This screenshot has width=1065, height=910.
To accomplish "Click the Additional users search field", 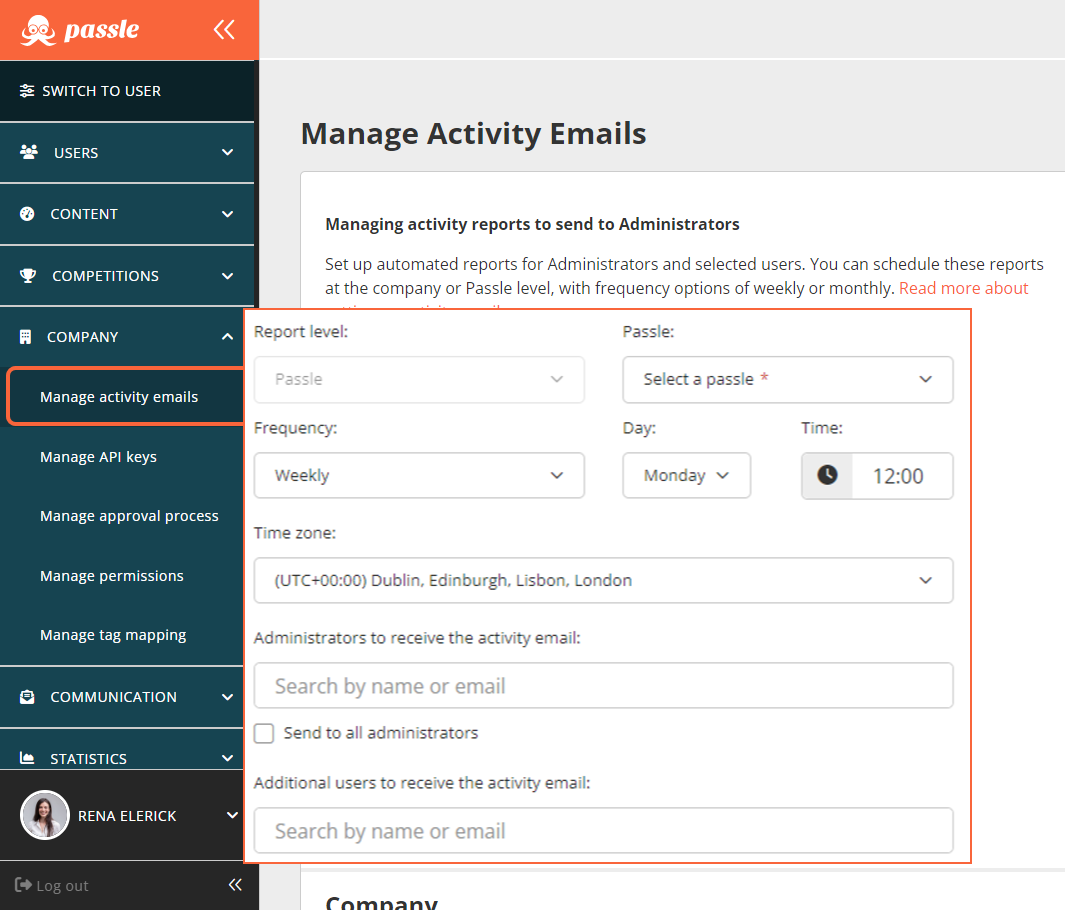I will [x=603, y=831].
